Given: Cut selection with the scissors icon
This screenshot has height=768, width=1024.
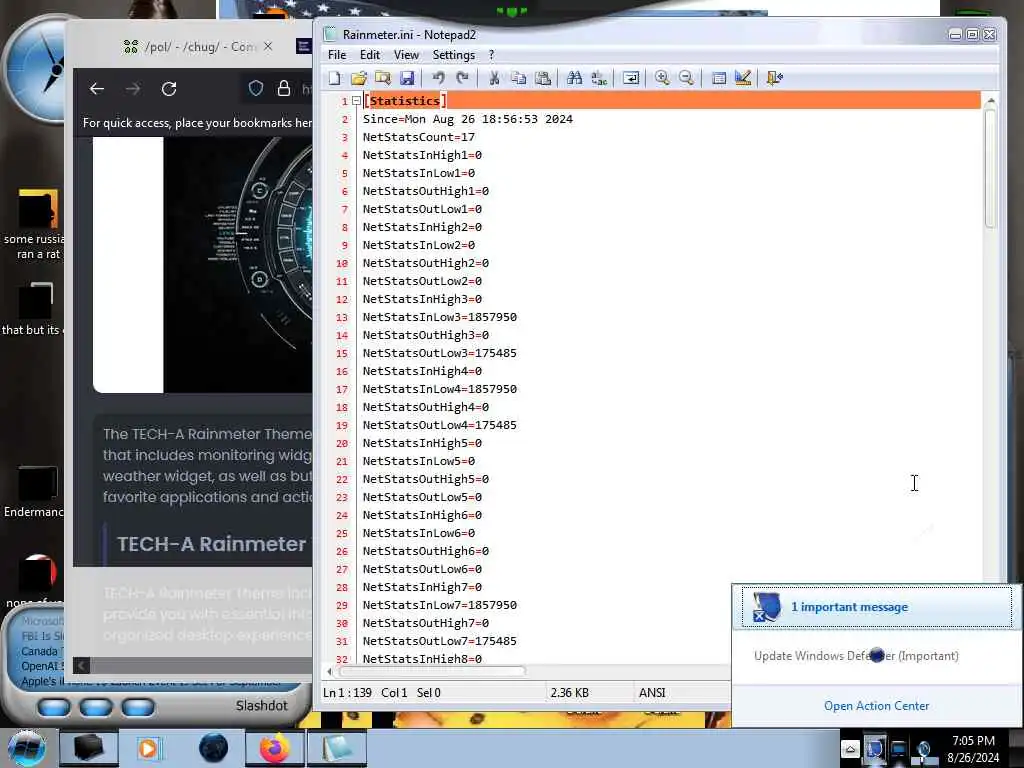Looking at the screenshot, I should pos(494,78).
